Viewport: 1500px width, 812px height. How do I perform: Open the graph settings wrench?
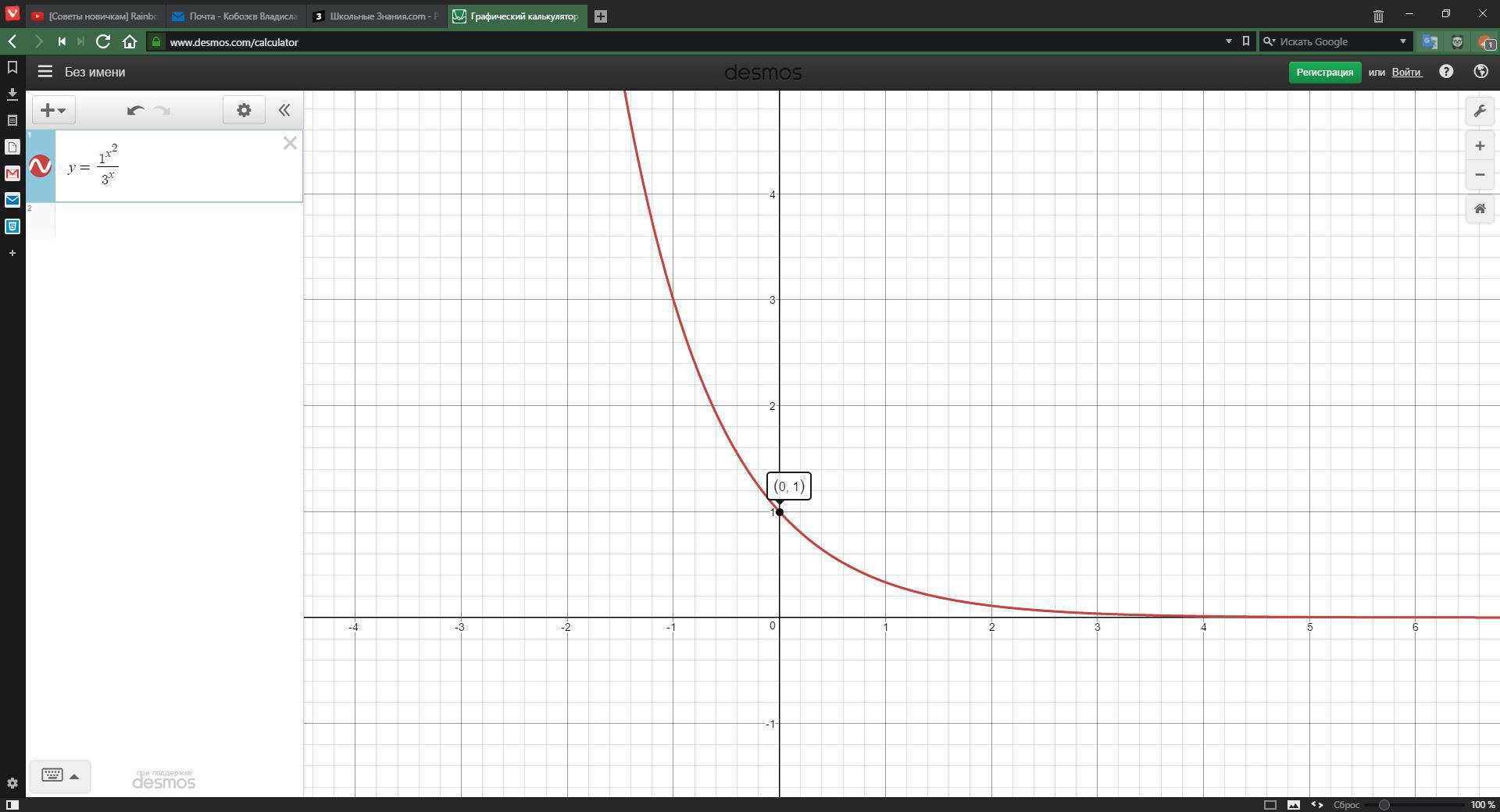click(1480, 111)
